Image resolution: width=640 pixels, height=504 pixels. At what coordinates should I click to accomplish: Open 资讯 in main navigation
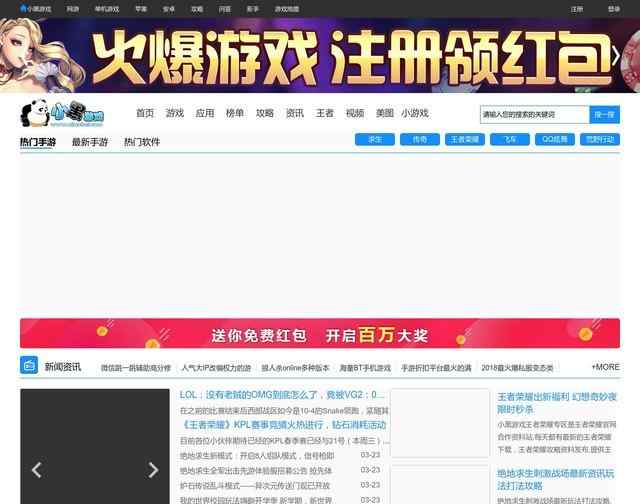(295, 113)
